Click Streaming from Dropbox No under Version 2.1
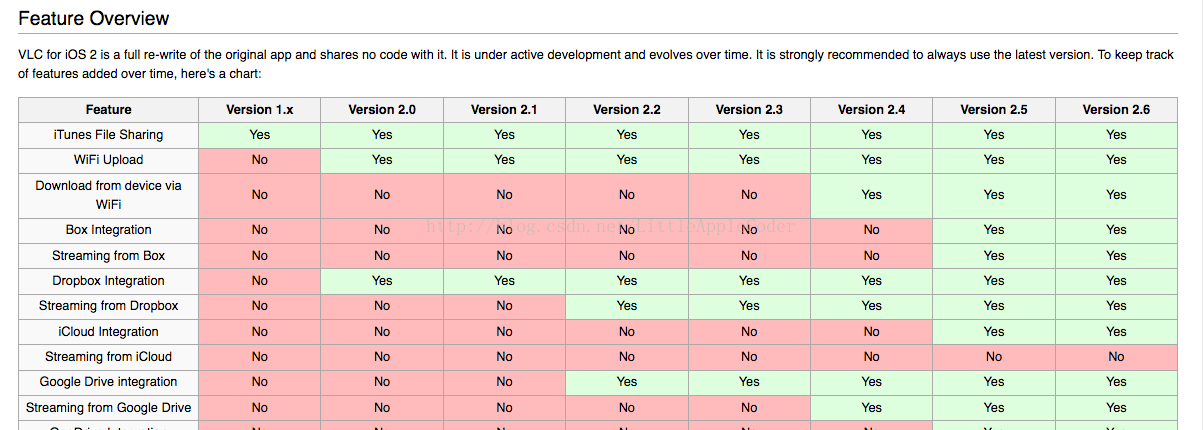1203x430 pixels. coord(504,306)
